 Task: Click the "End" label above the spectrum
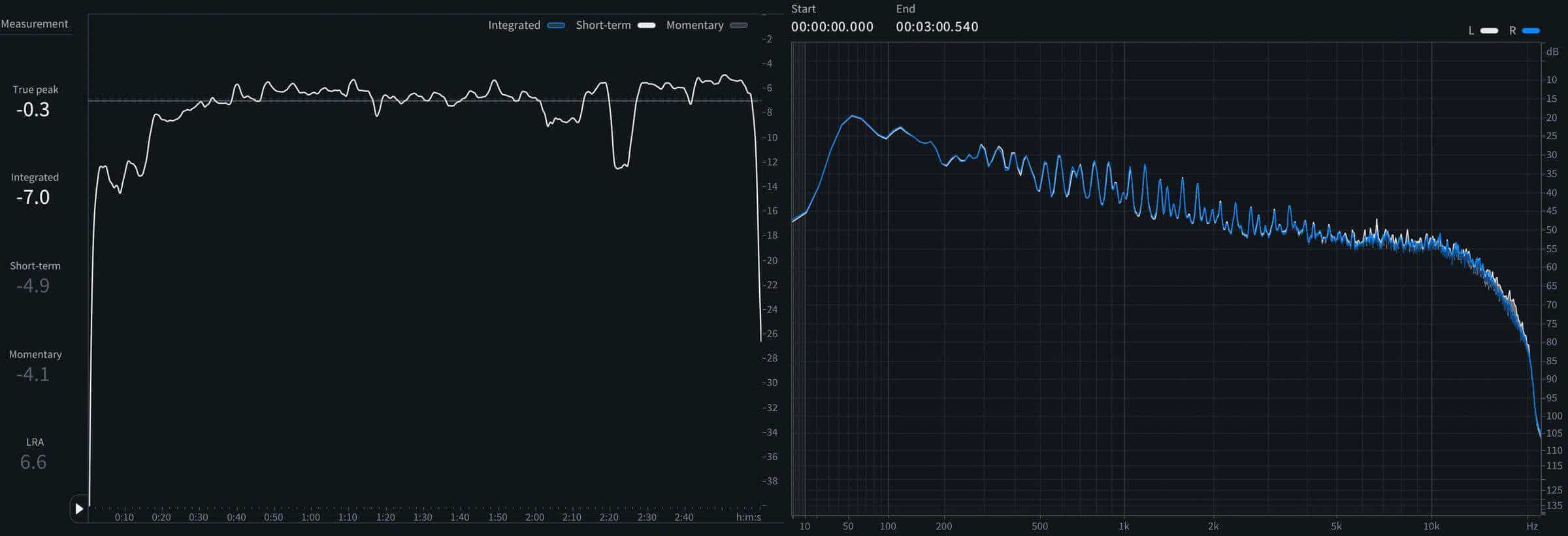[x=906, y=9]
